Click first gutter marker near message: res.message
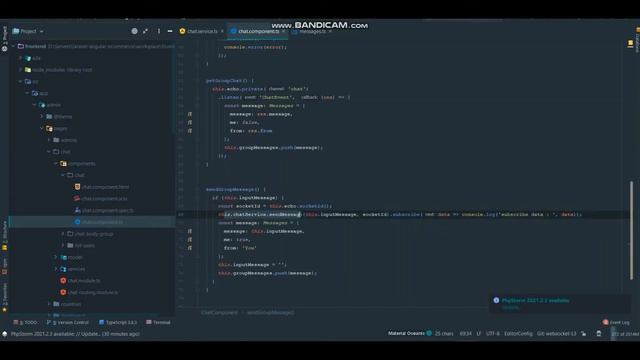Screen dimensions: 640x360 click(x=190, y=114)
